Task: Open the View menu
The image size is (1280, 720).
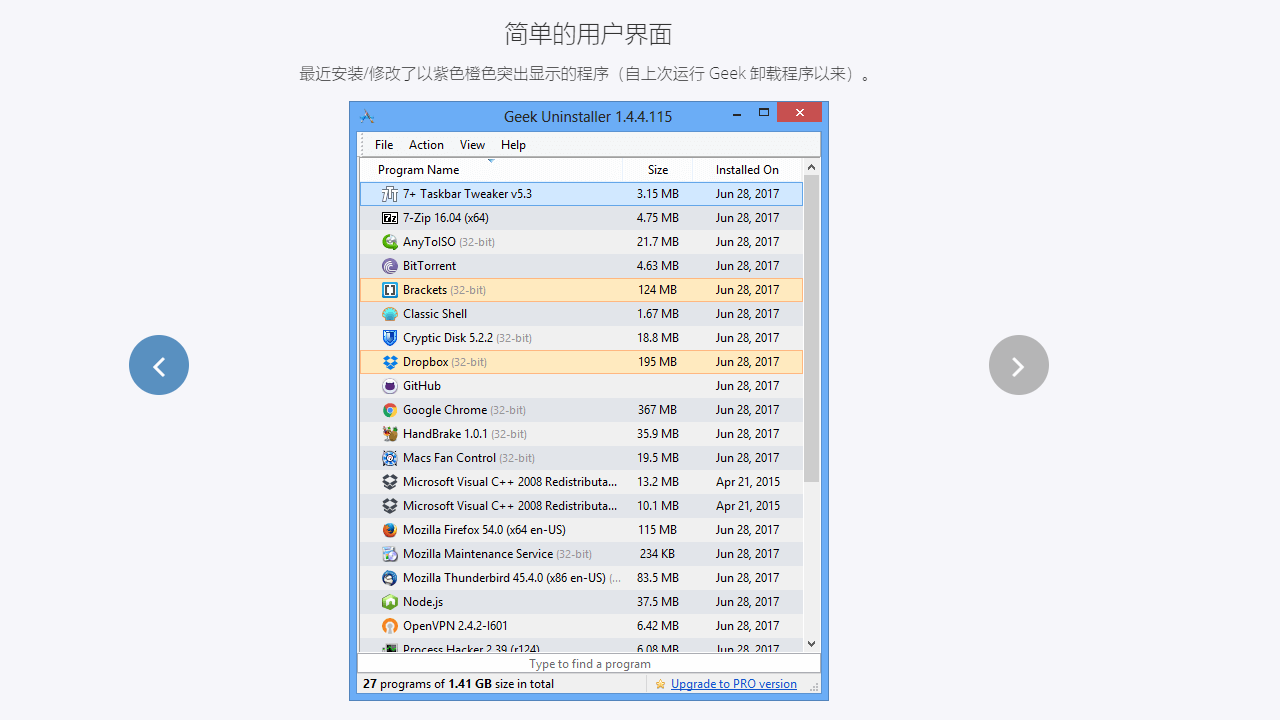Action: (472, 144)
